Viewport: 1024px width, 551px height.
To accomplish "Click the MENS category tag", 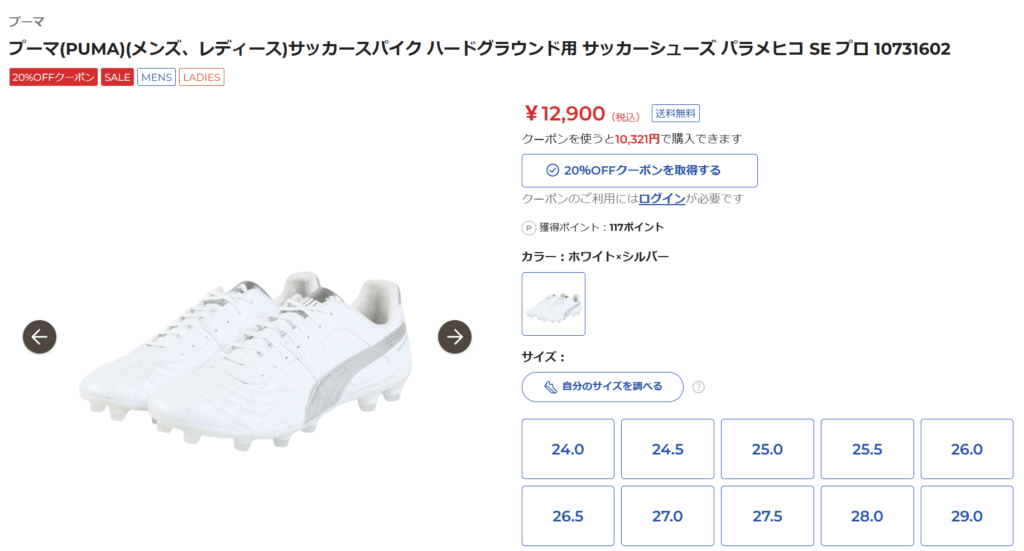I will [x=157, y=77].
